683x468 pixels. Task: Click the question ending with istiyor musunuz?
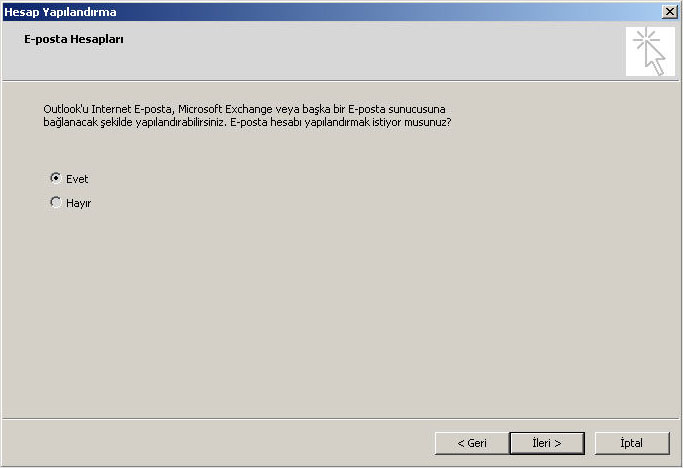pyautogui.click(x=341, y=122)
